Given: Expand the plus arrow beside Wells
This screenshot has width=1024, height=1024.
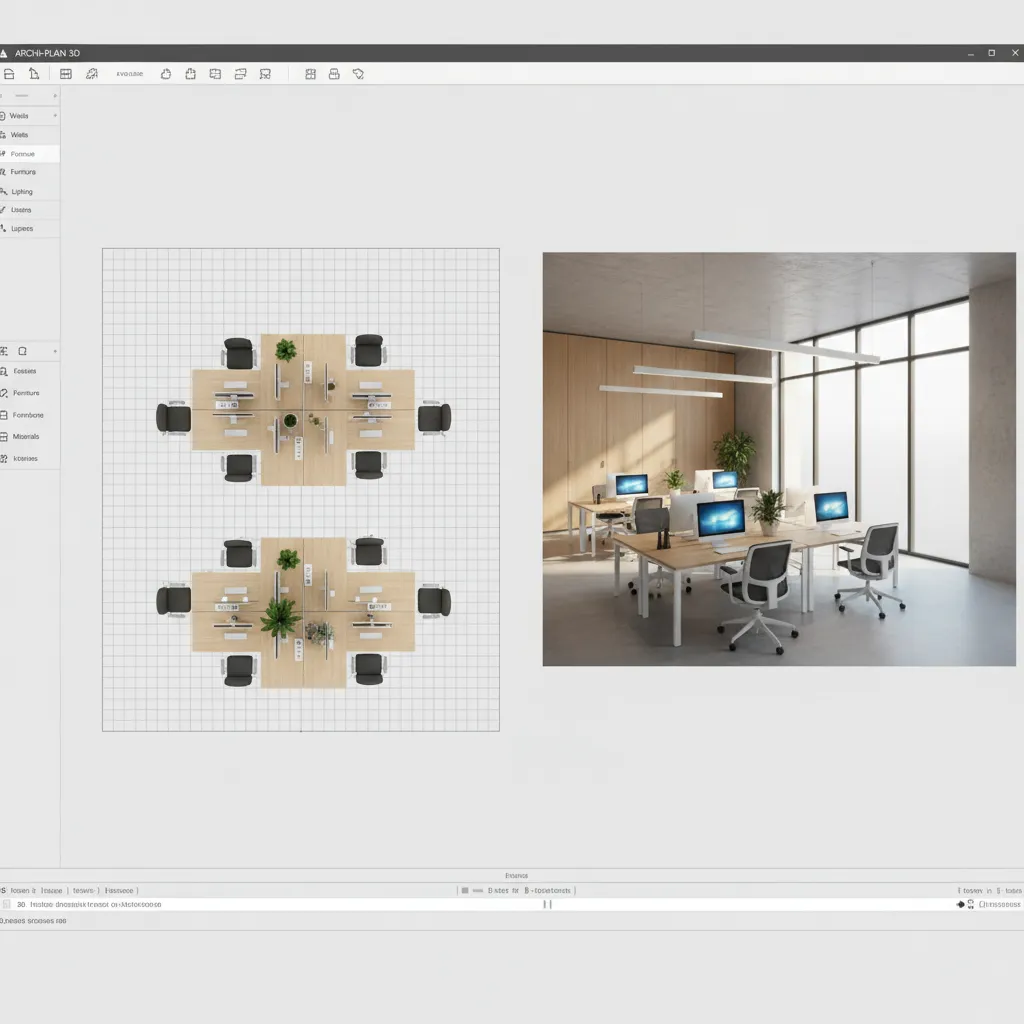Looking at the screenshot, I should (x=55, y=116).
